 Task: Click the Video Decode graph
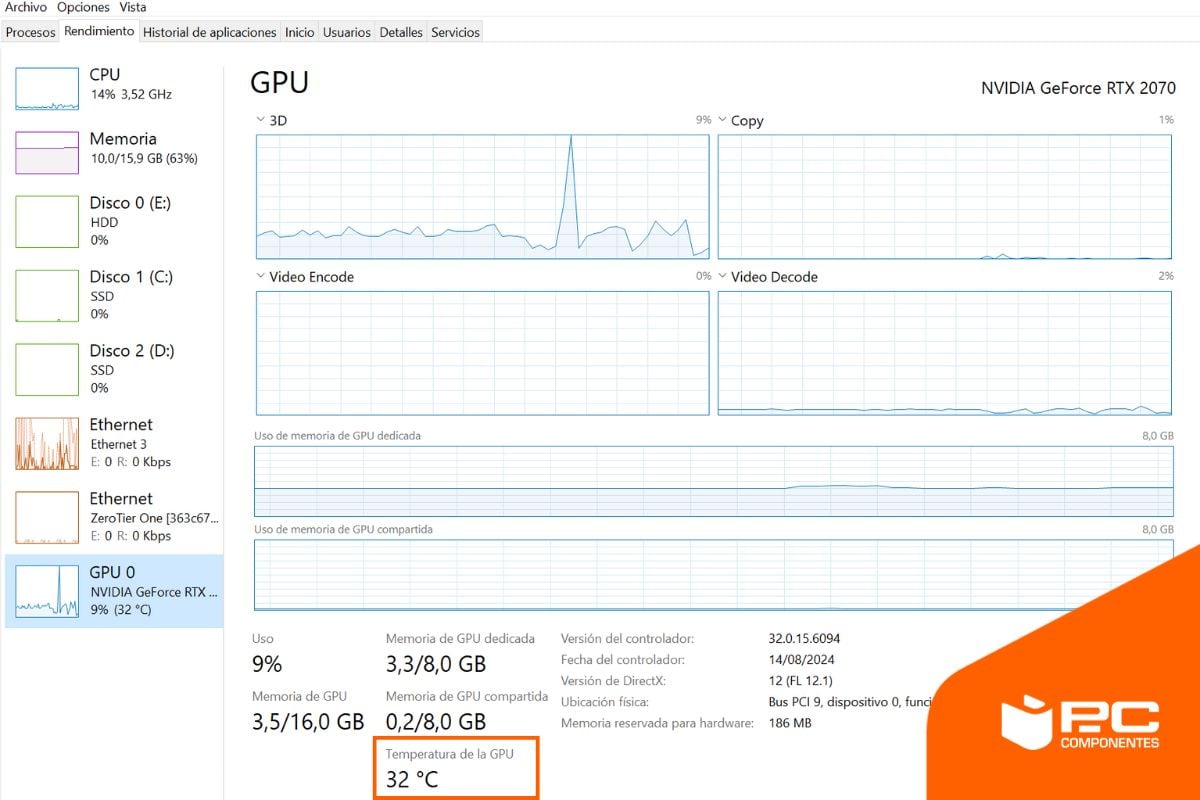945,353
